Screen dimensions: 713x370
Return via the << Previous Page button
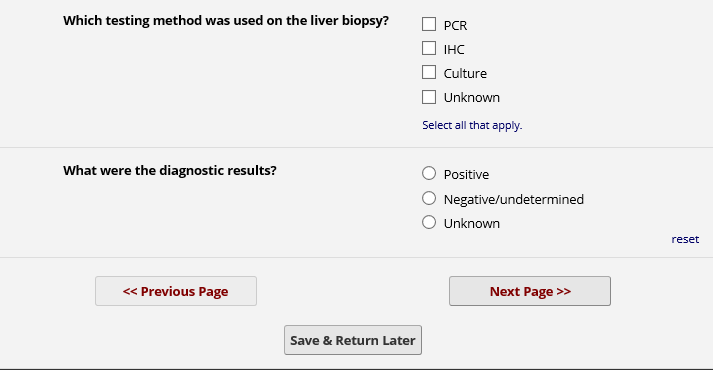[x=176, y=291]
